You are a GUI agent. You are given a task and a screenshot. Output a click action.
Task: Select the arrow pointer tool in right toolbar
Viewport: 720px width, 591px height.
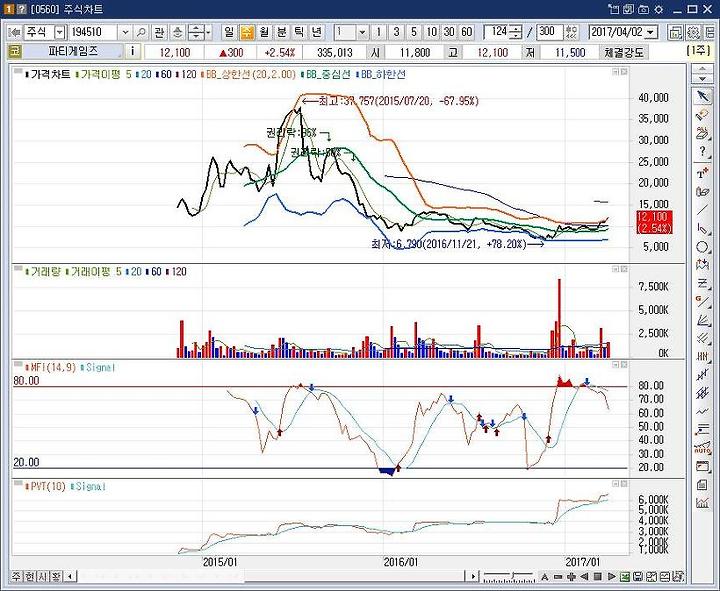[702, 96]
